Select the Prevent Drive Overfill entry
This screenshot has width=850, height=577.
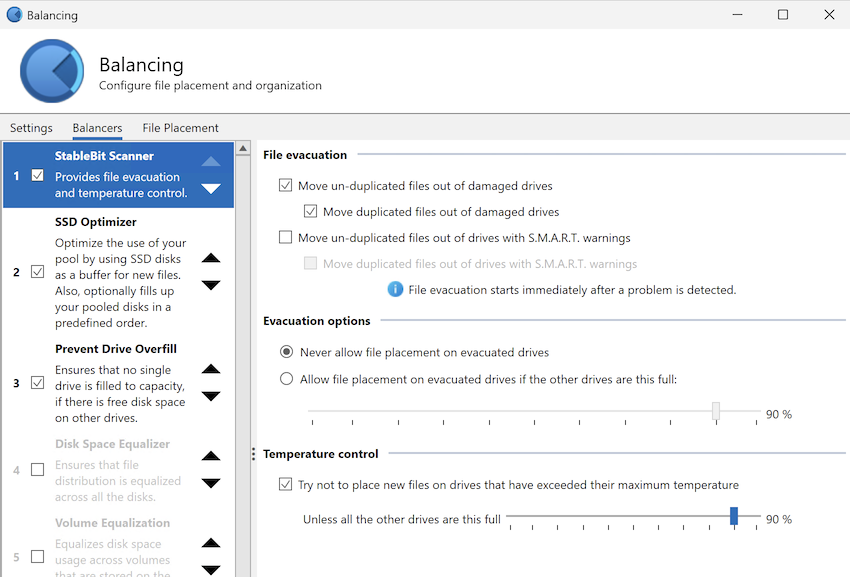pos(119,383)
